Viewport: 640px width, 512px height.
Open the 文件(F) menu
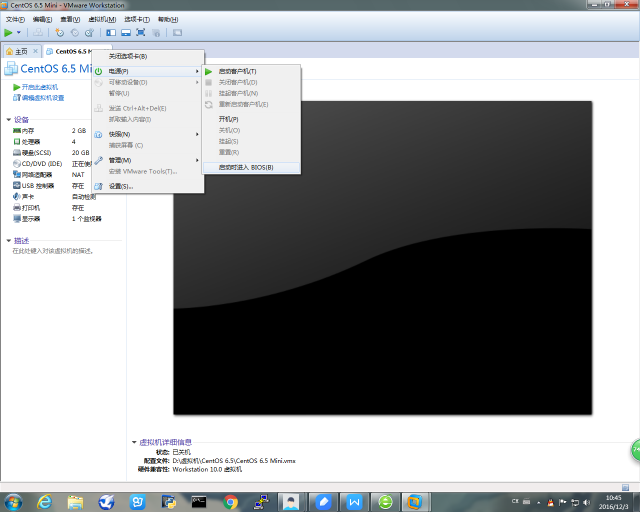15,19
